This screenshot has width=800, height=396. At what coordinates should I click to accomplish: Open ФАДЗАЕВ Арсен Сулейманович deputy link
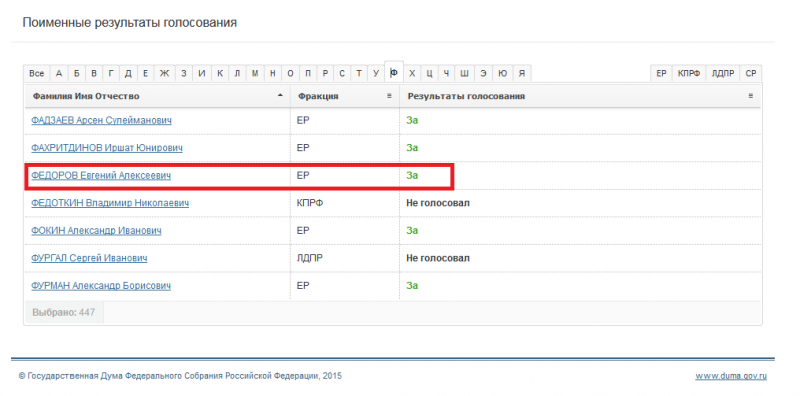(x=102, y=120)
